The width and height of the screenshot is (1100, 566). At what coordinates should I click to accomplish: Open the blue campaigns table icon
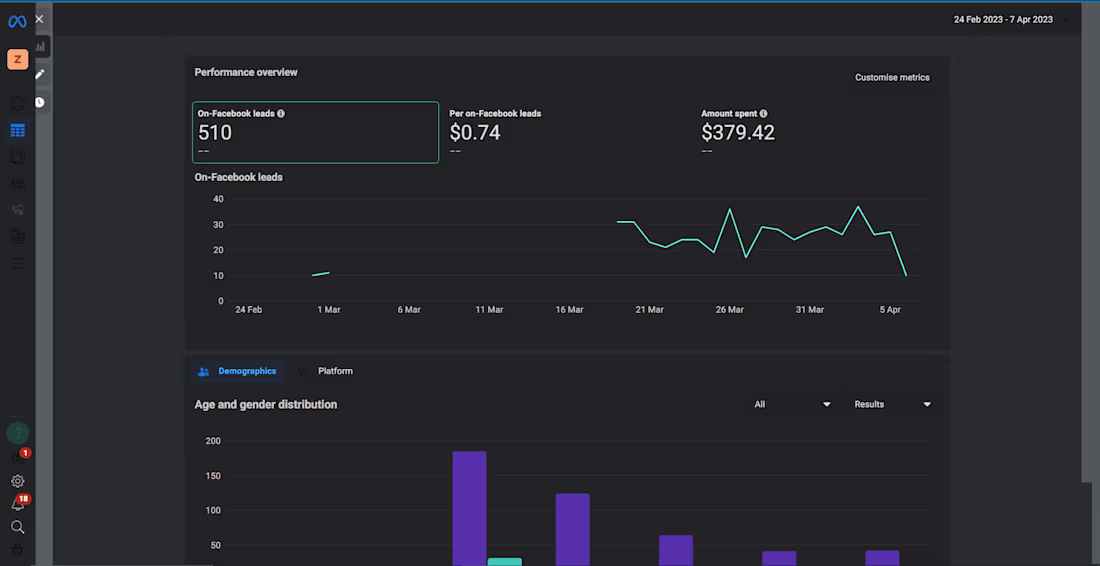tap(17, 131)
